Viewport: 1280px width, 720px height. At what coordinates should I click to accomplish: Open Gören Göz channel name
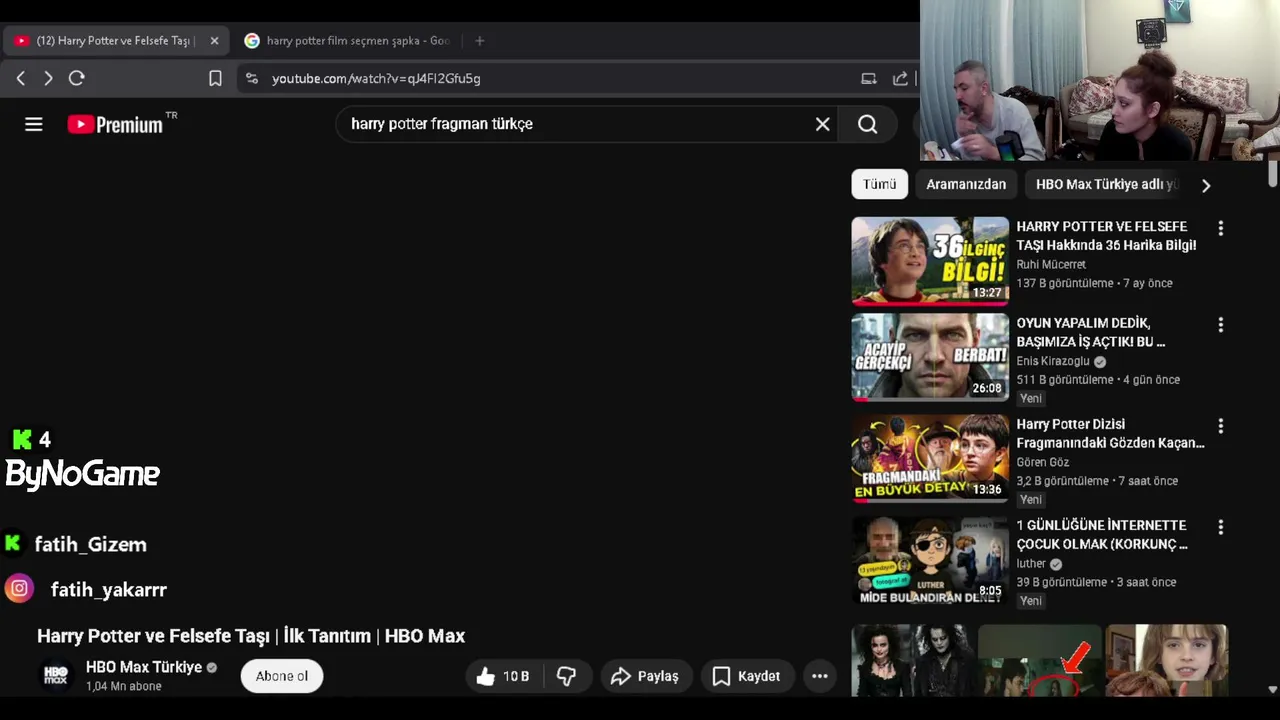1042,463
